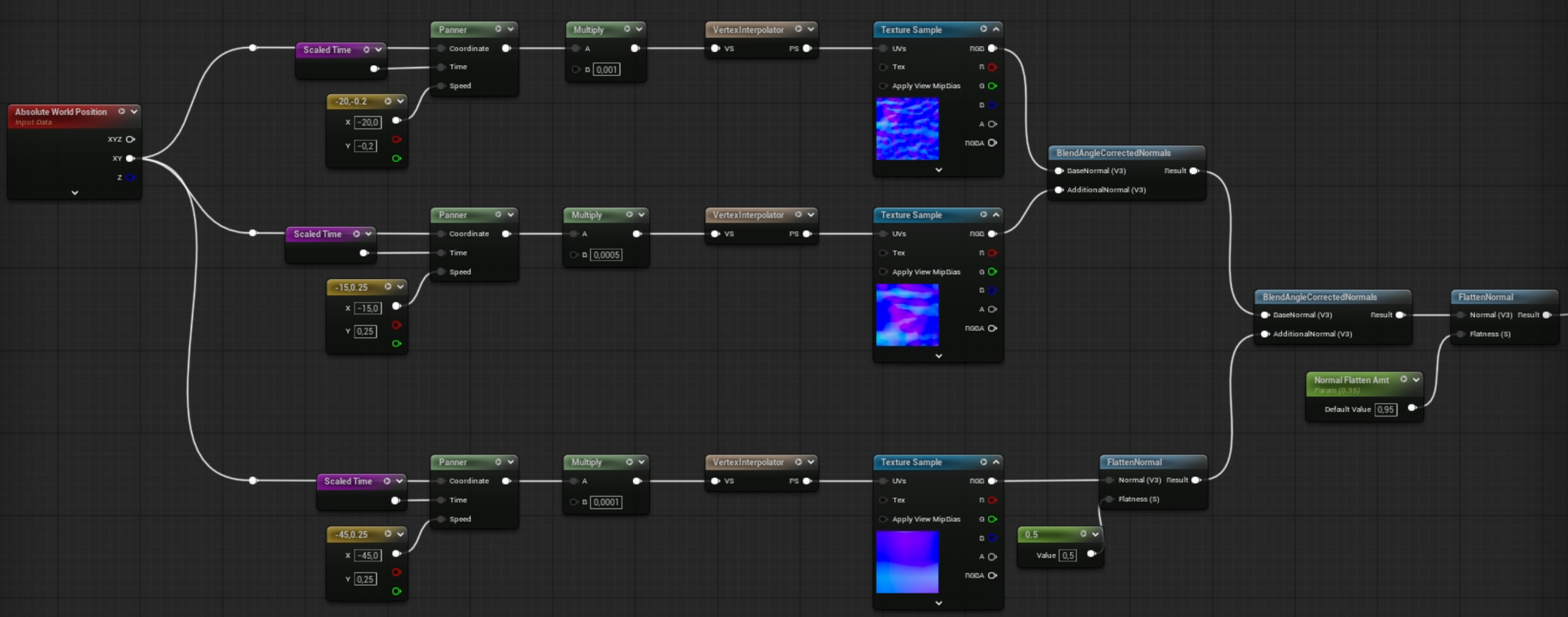The width and height of the screenshot is (1568, 617).
Task: Click the output pin of the 0.5 constant node
Action: 1091,554
